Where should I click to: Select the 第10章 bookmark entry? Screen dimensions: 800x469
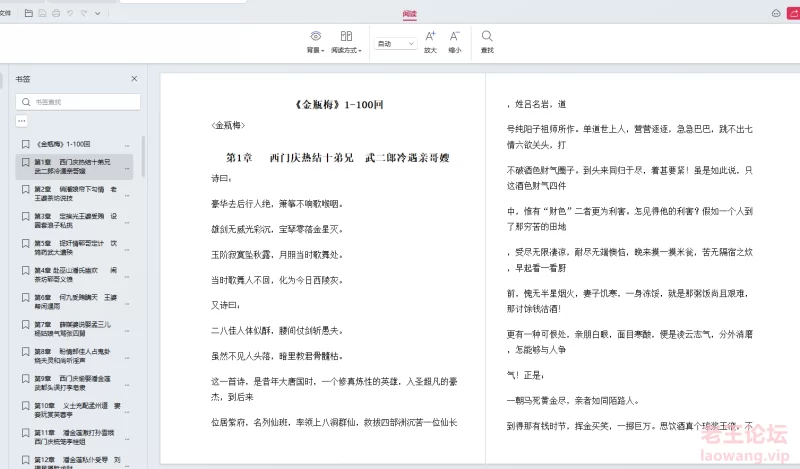(x=74, y=410)
